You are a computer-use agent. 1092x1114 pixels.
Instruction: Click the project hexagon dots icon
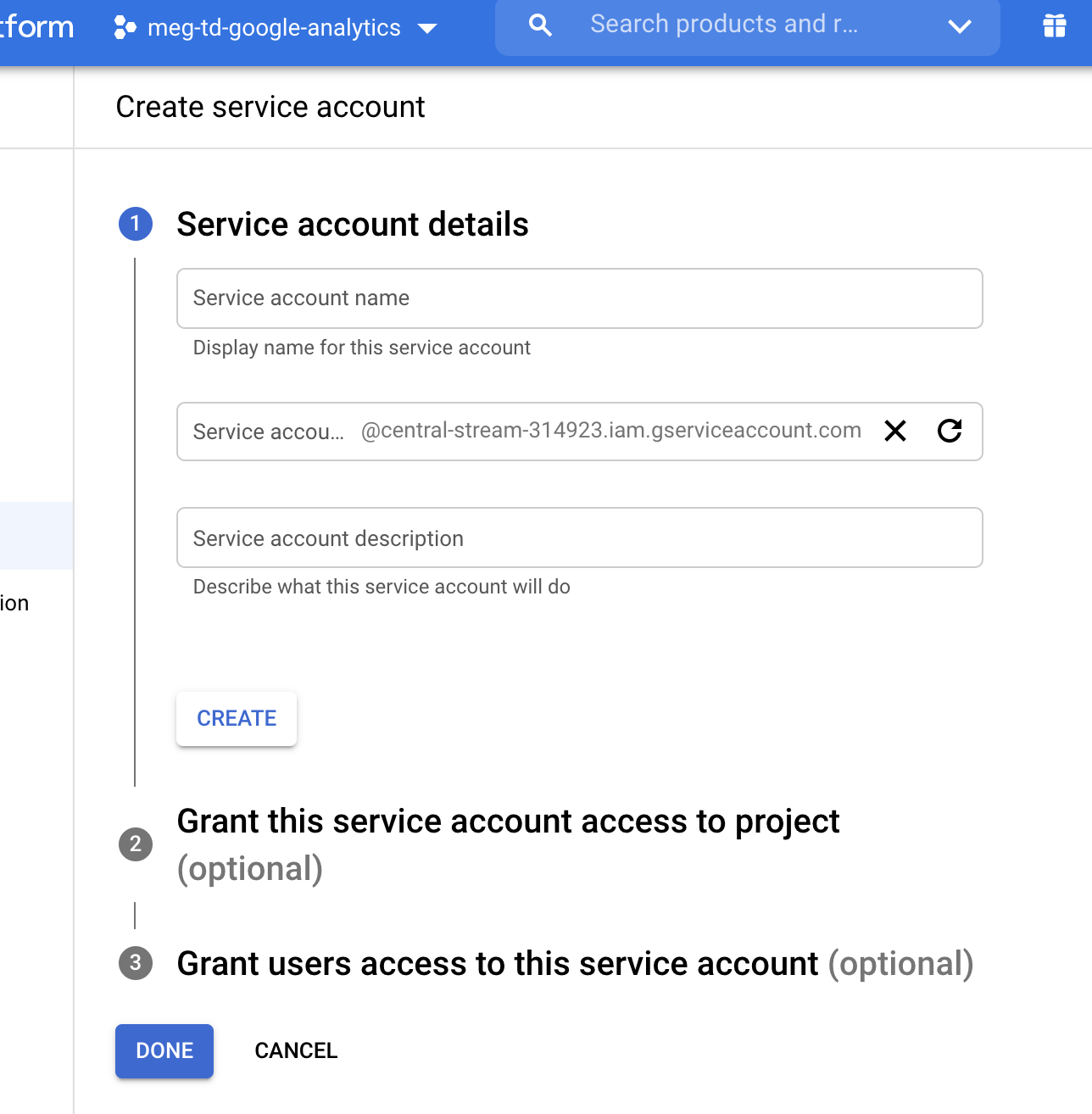(x=125, y=27)
